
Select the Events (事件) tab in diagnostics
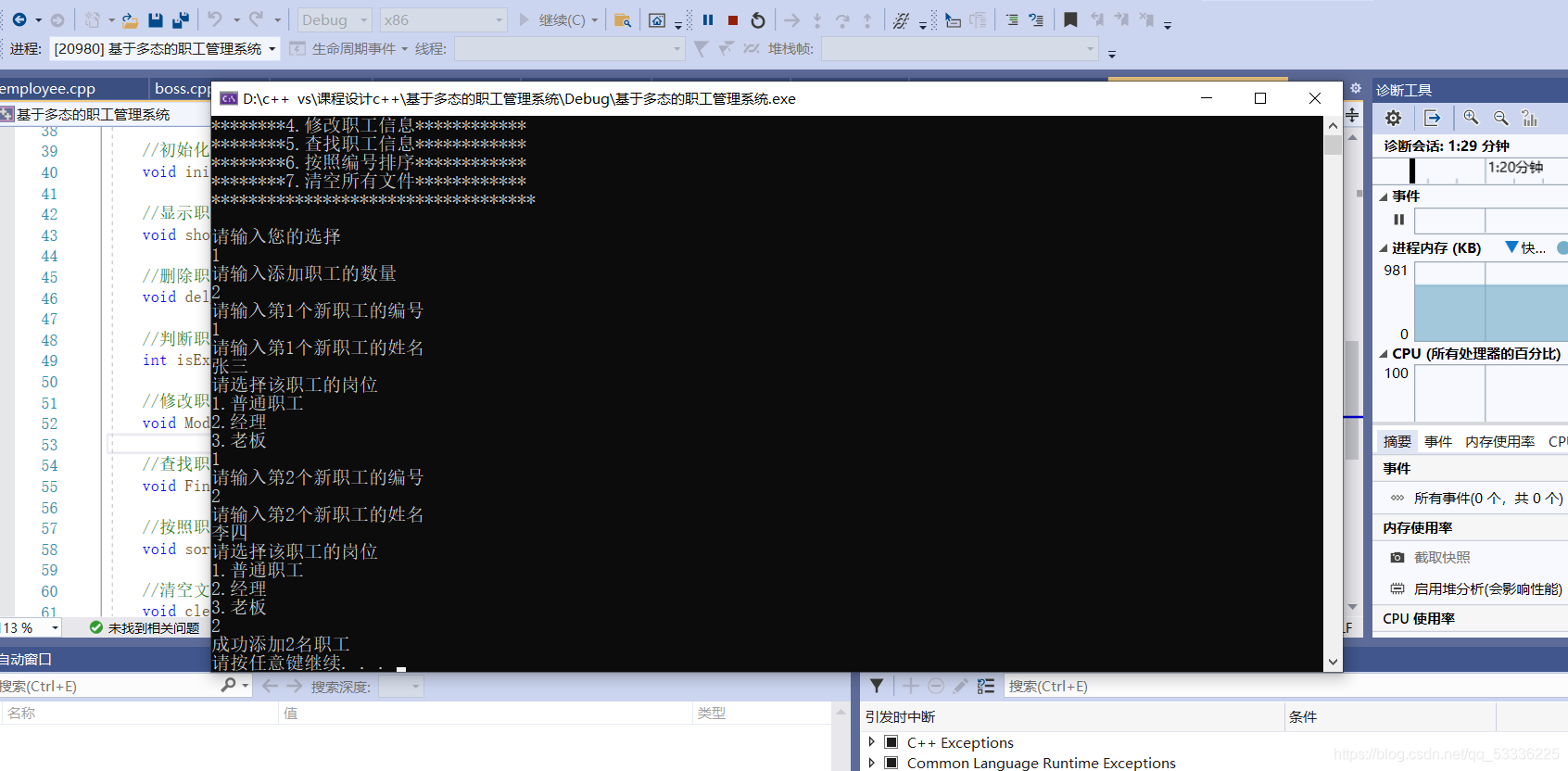pyautogui.click(x=1438, y=442)
